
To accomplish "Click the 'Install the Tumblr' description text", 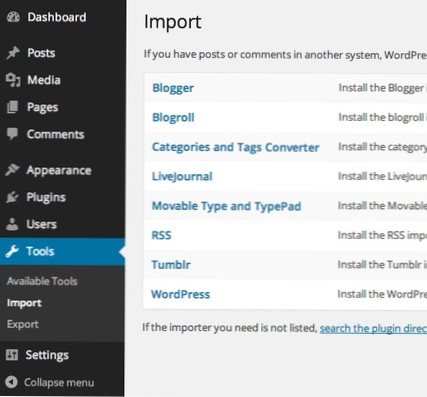I will [x=382, y=265].
